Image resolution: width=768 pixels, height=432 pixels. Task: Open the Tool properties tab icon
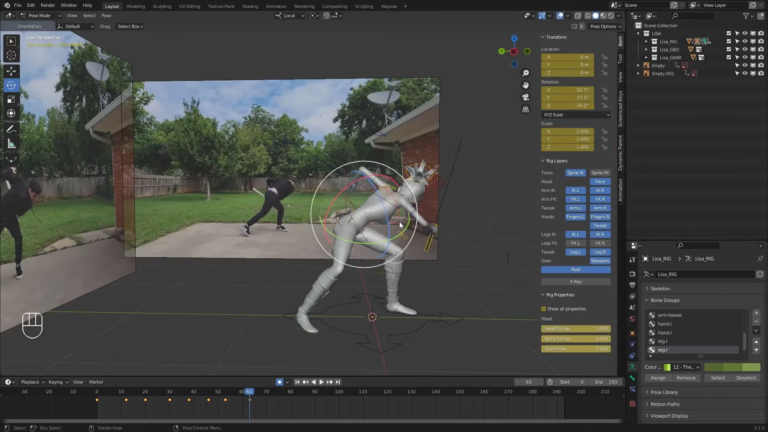coord(632,259)
